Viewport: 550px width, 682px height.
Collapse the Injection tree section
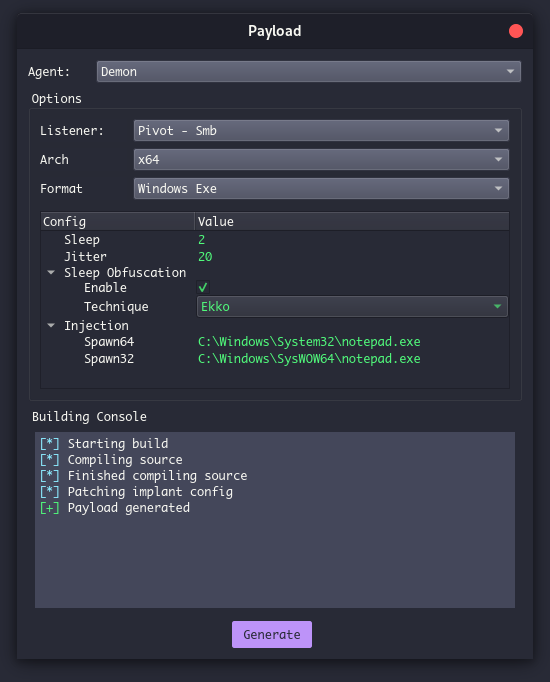(51, 325)
